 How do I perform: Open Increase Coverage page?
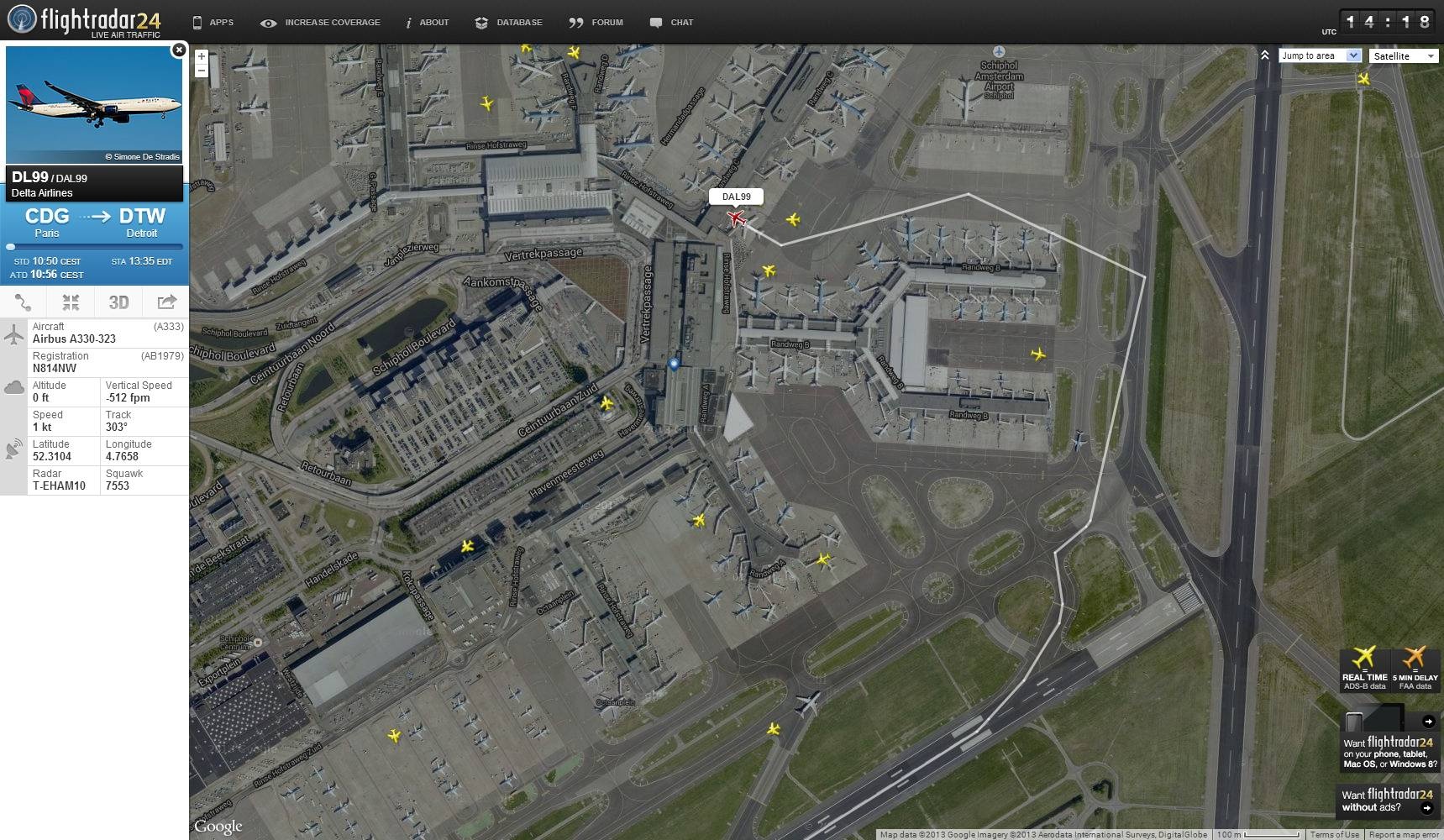click(x=320, y=23)
